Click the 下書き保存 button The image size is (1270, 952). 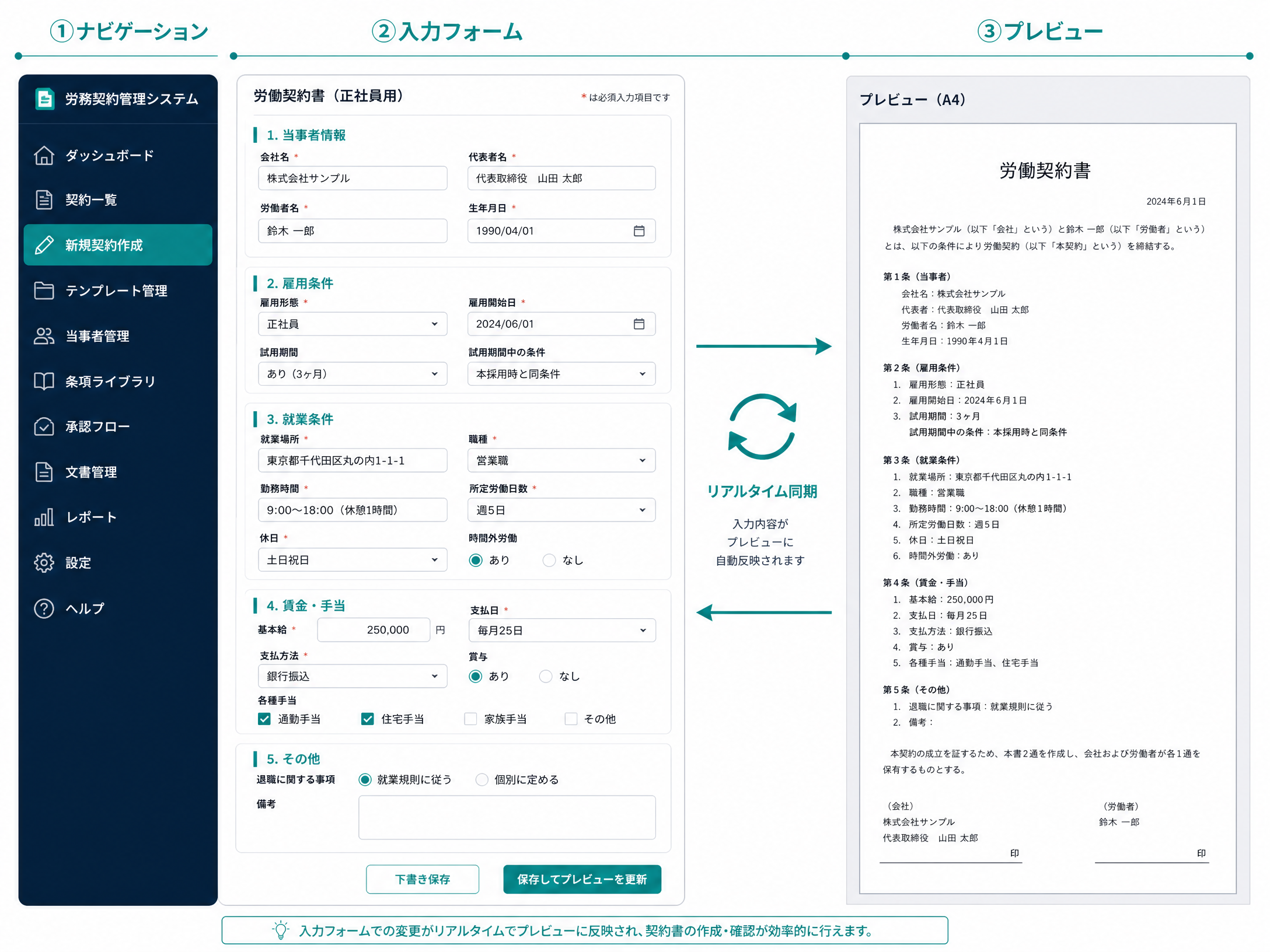pos(423,879)
